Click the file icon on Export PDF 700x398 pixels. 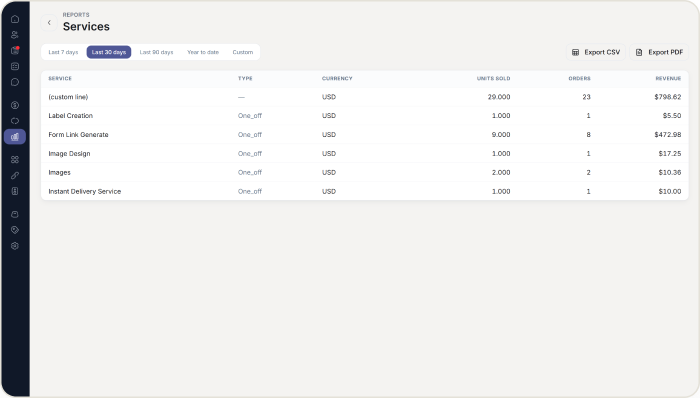tap(639, 52)
